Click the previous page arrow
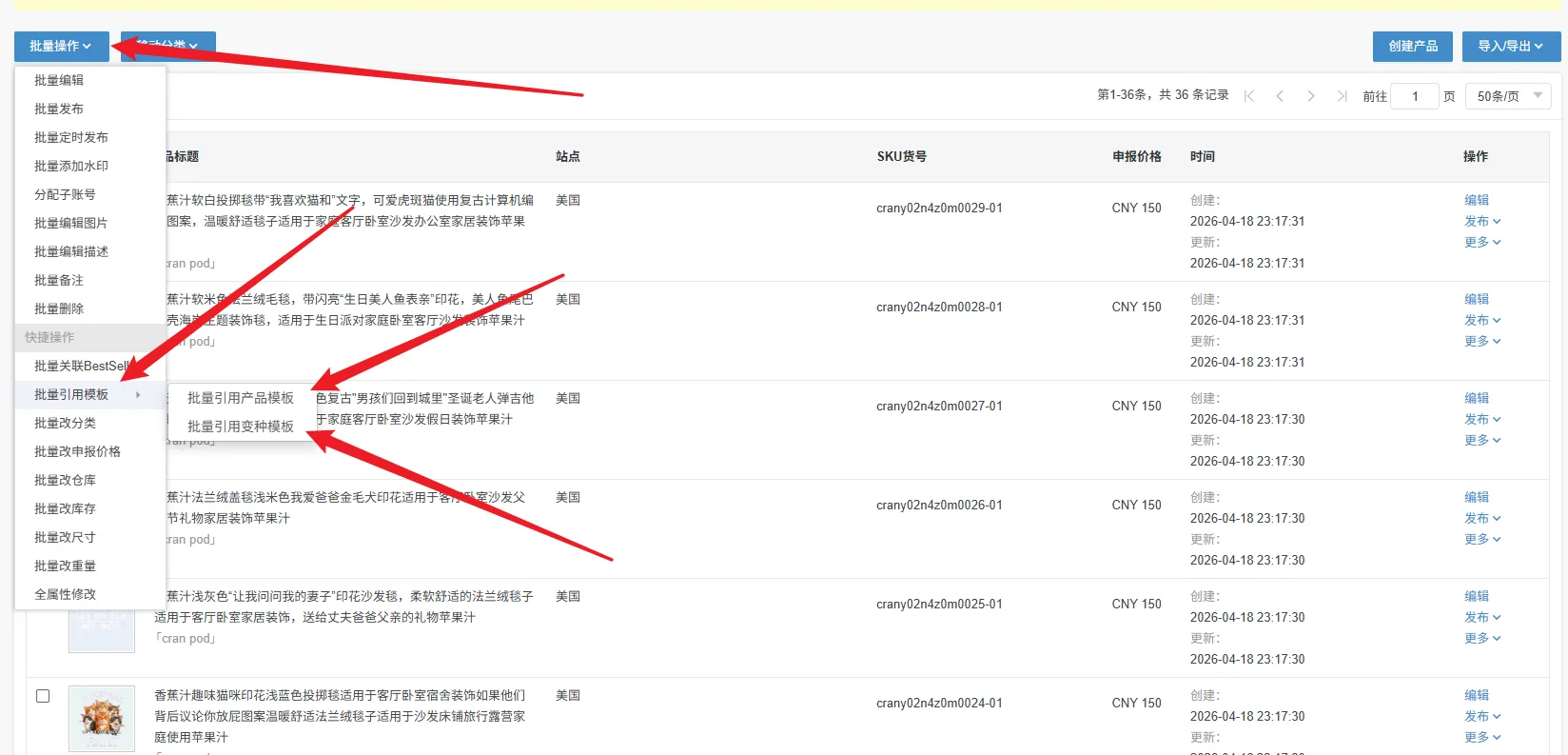The image size is (1568, 755). 1280,96
